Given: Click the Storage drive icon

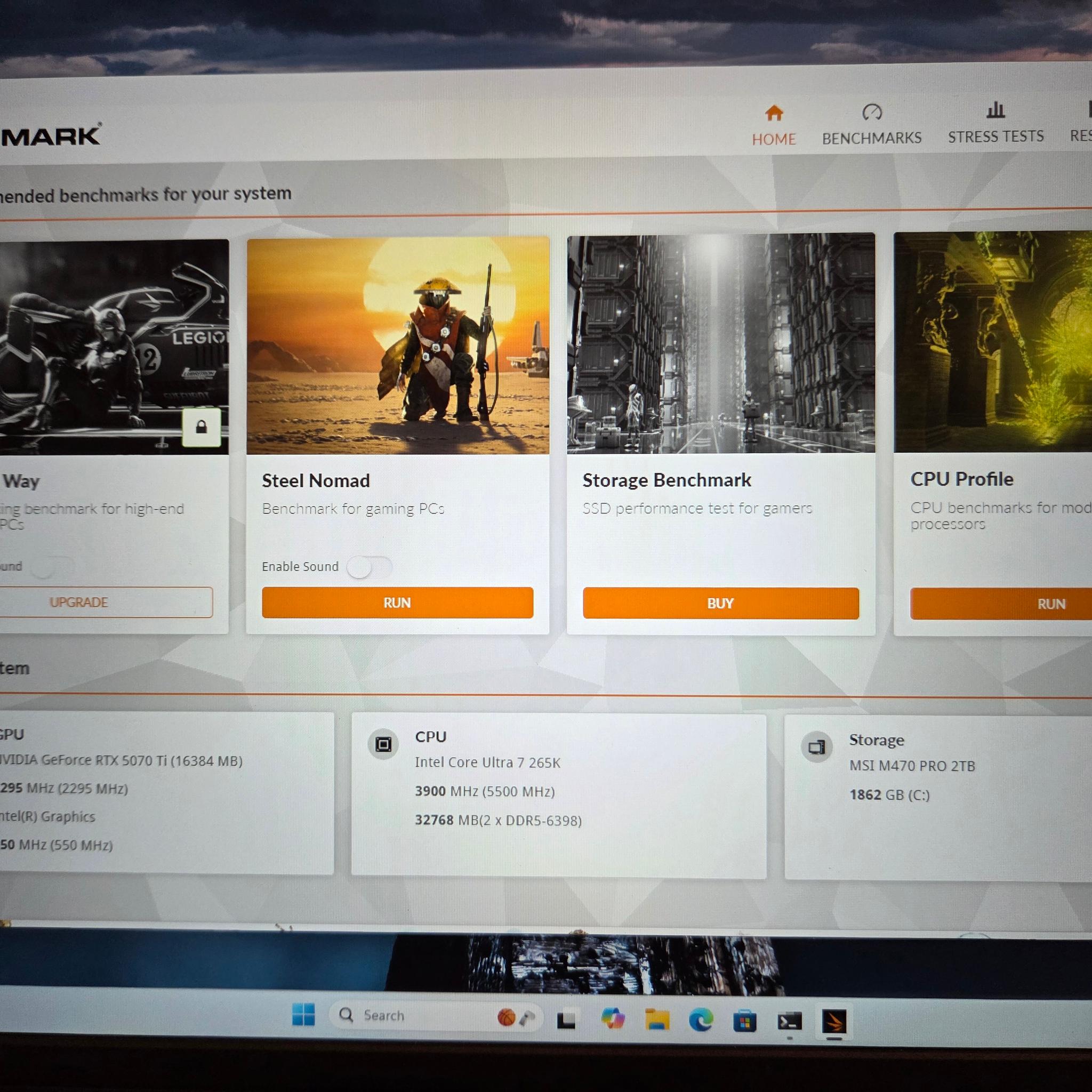Looking at the screenshot, I should coord(816,747).
